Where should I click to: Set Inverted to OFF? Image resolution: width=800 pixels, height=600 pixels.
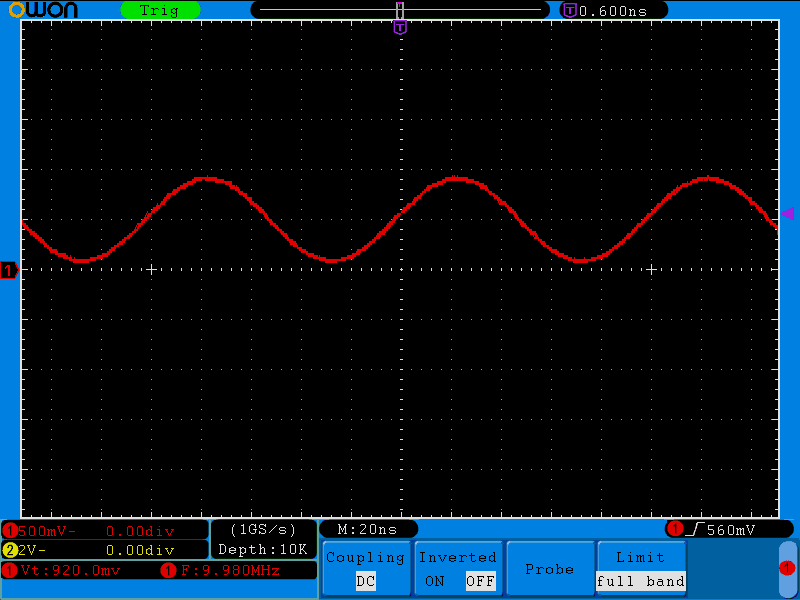point(480,581)
